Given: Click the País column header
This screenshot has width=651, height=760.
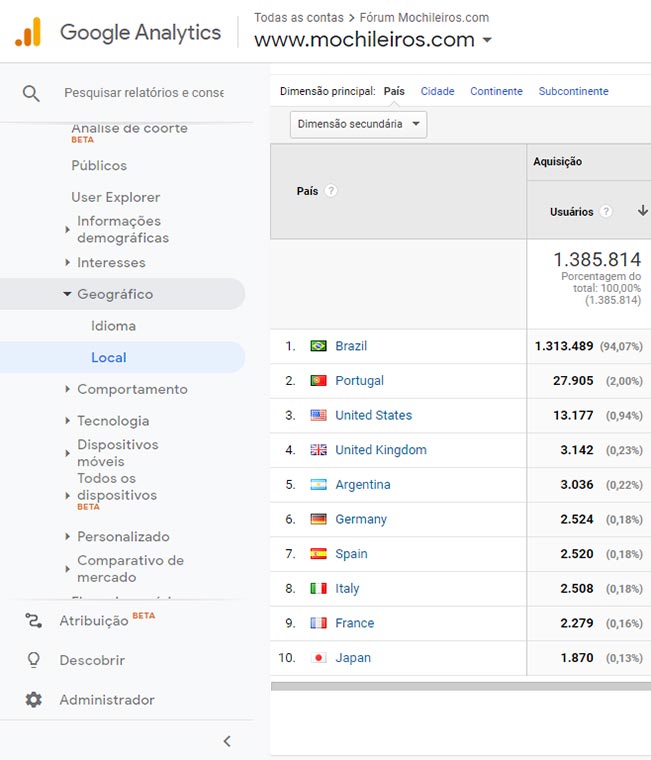Looking at the screenshot, I should 307,191.
